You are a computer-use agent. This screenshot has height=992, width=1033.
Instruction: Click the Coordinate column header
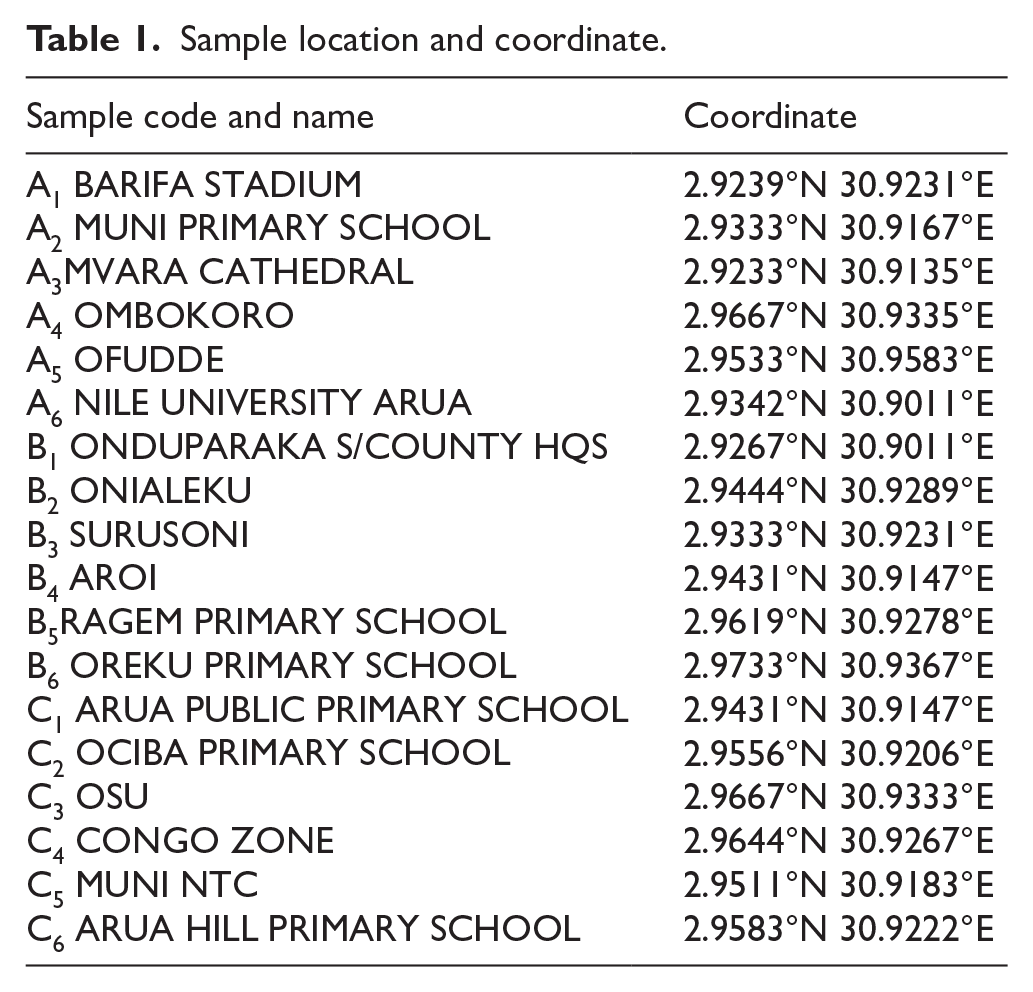(770, 117)
